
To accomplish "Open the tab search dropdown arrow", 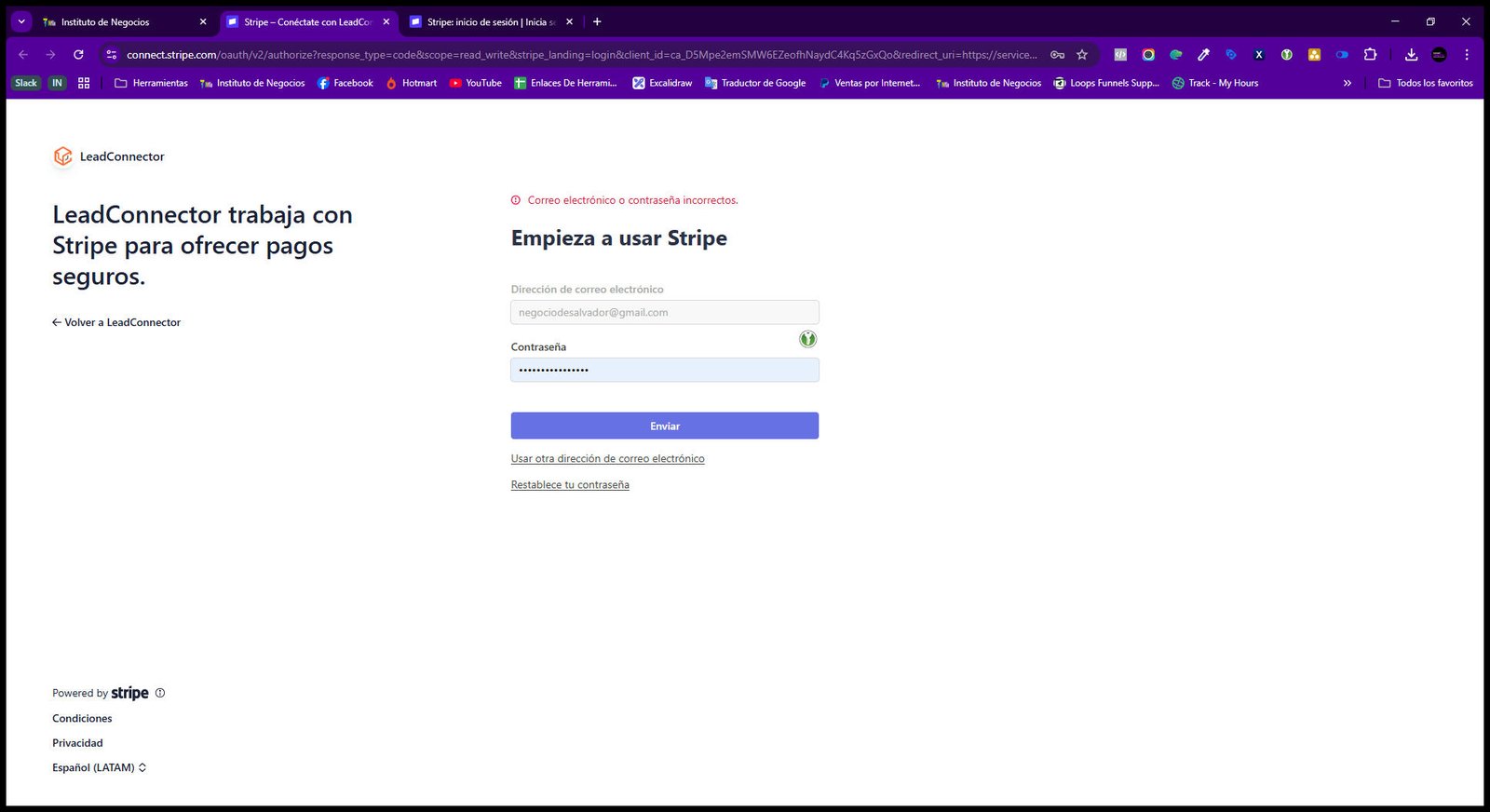I will [21, 21].
